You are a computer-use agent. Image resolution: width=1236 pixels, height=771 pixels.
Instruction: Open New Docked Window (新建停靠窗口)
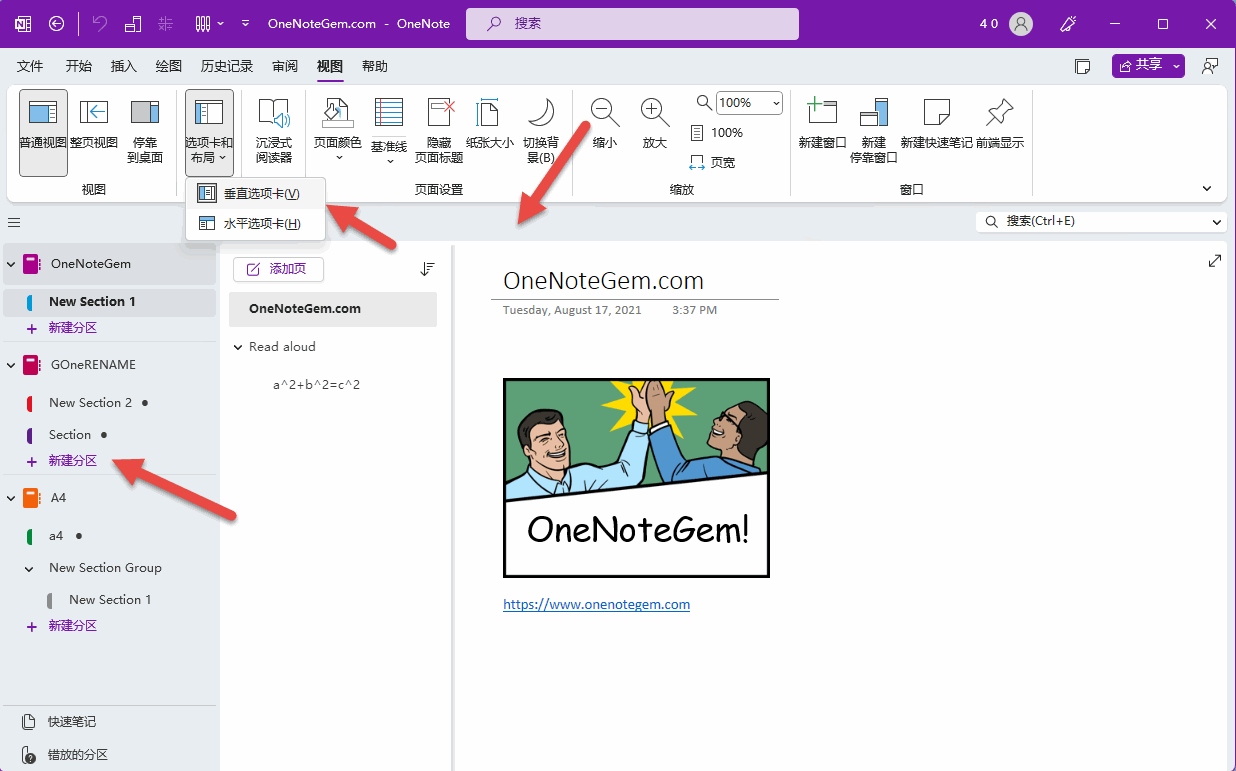[873, 132]
